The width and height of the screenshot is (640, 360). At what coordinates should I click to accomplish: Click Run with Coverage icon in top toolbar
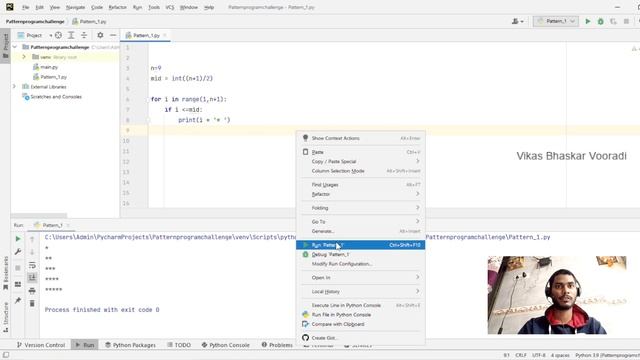tap(613, 21)
